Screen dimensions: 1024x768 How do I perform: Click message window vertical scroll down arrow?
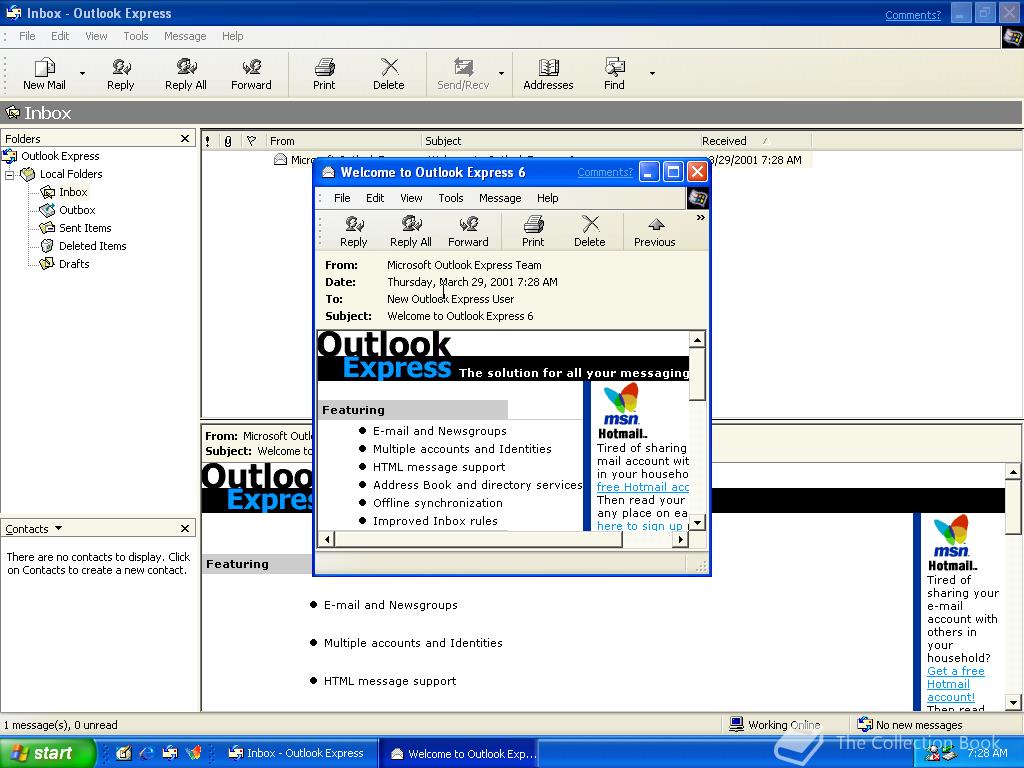697,522
